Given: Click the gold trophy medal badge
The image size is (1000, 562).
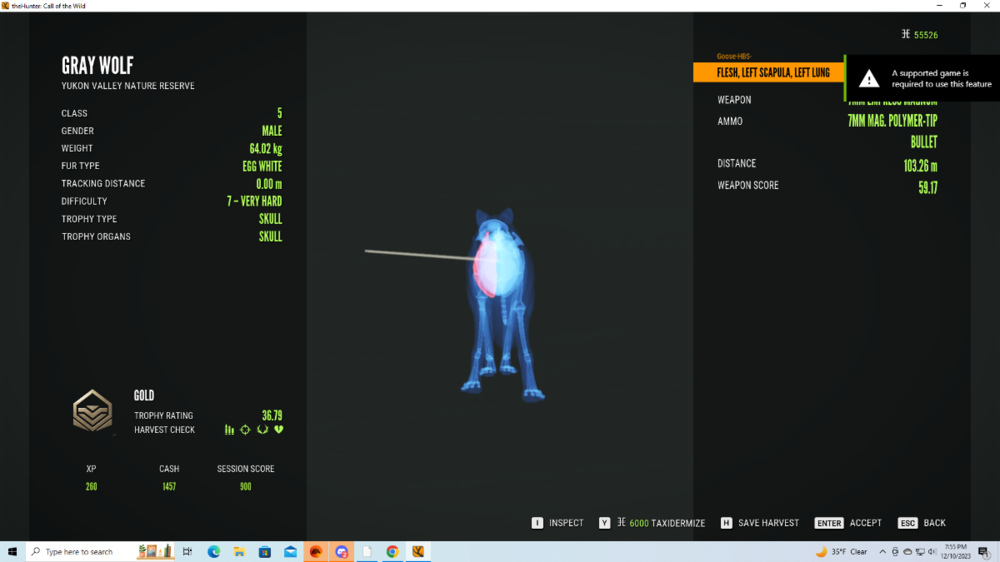Looking at the screenshot, I should 92,411.
